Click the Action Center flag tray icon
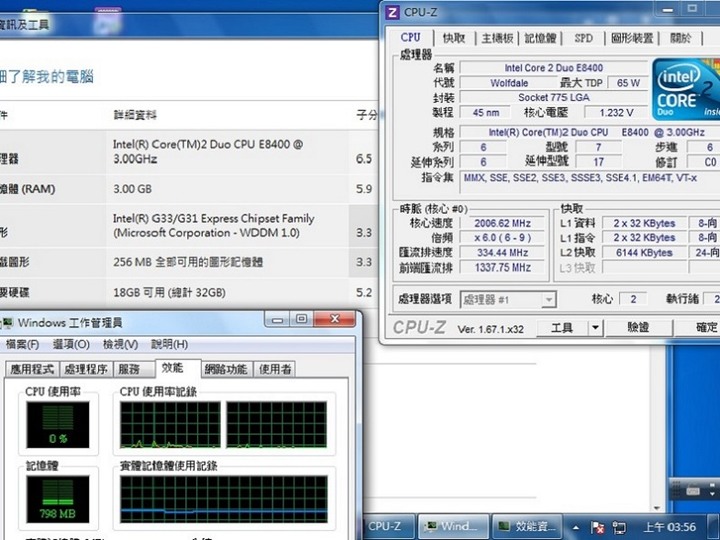Viewport: 720px width, 540px height. (x=597, y=527)
